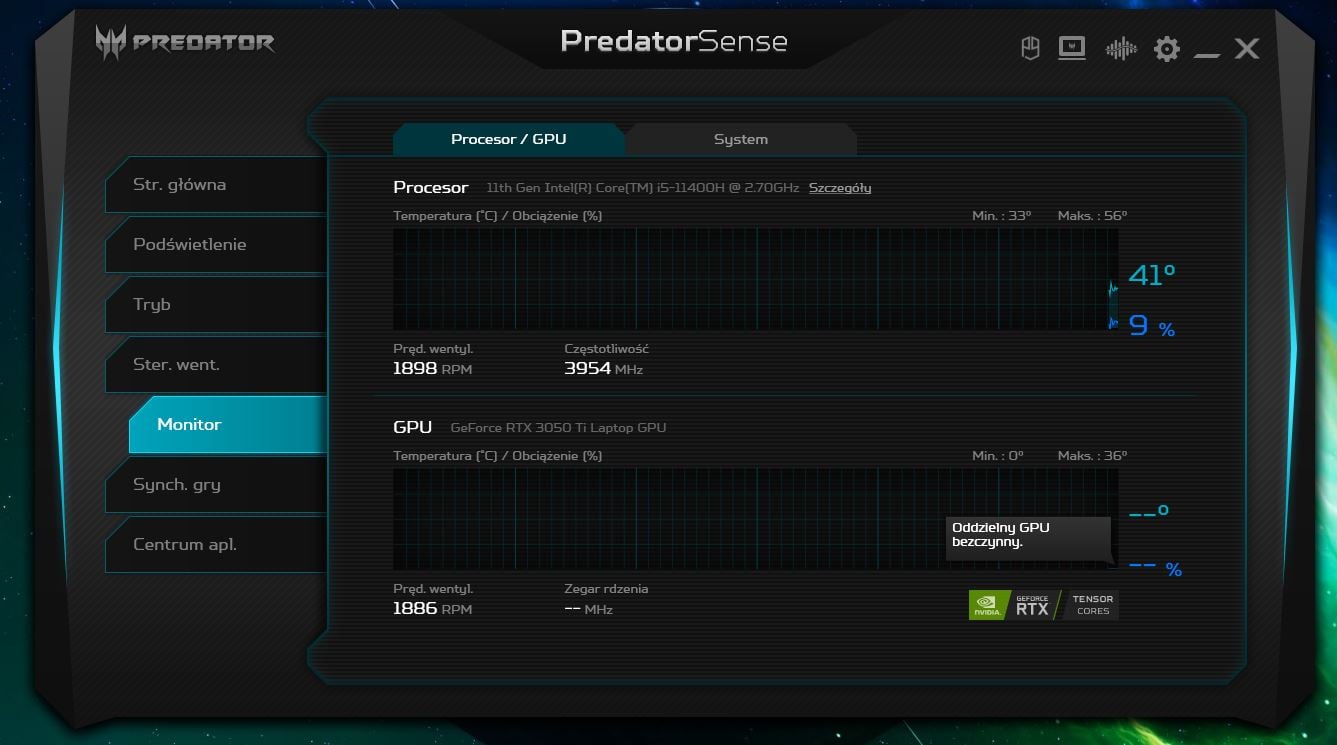Viewport: 1337px width, 745px height.
Task: Click the Procesor temperature/load graph
Action: pos(756,279)
